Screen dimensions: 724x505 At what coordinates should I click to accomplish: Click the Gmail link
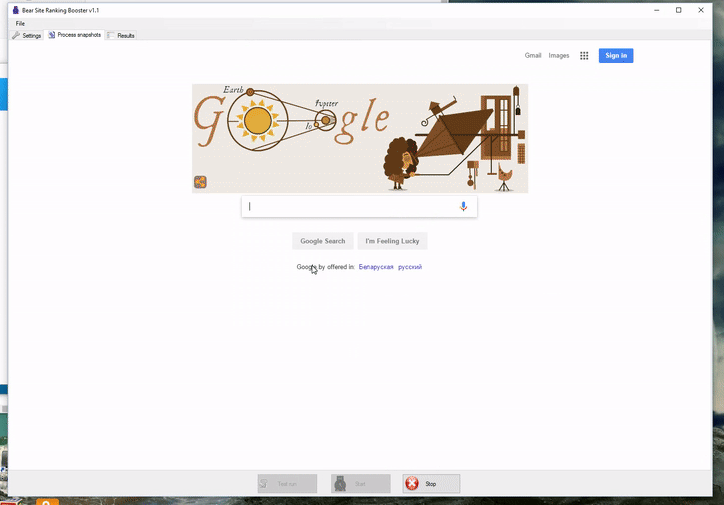pyautogui.click(x=532, y=55)
